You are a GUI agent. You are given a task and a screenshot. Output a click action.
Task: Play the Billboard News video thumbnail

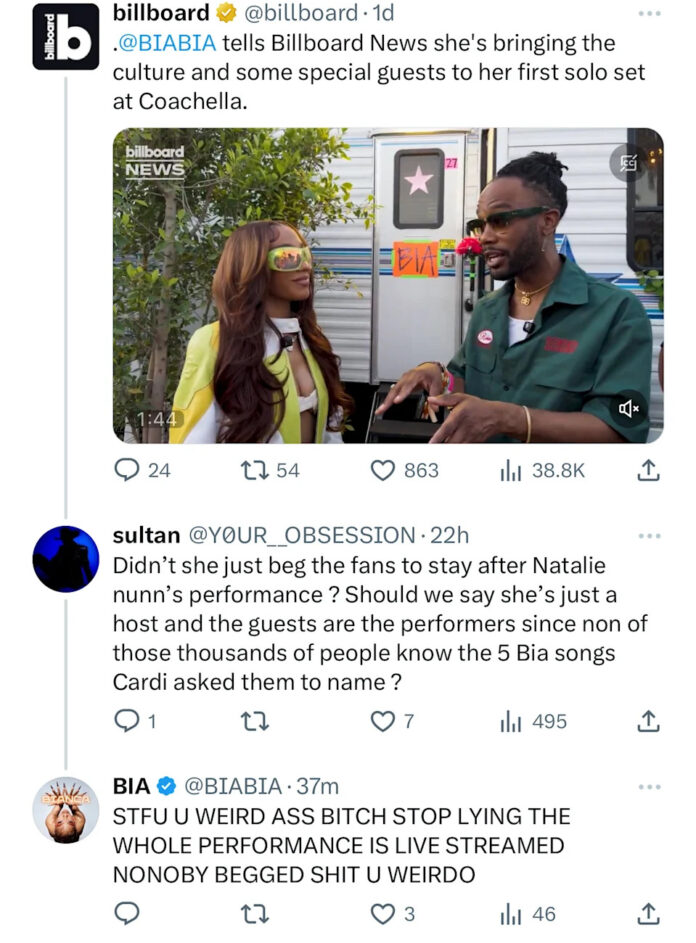(388, 285)
